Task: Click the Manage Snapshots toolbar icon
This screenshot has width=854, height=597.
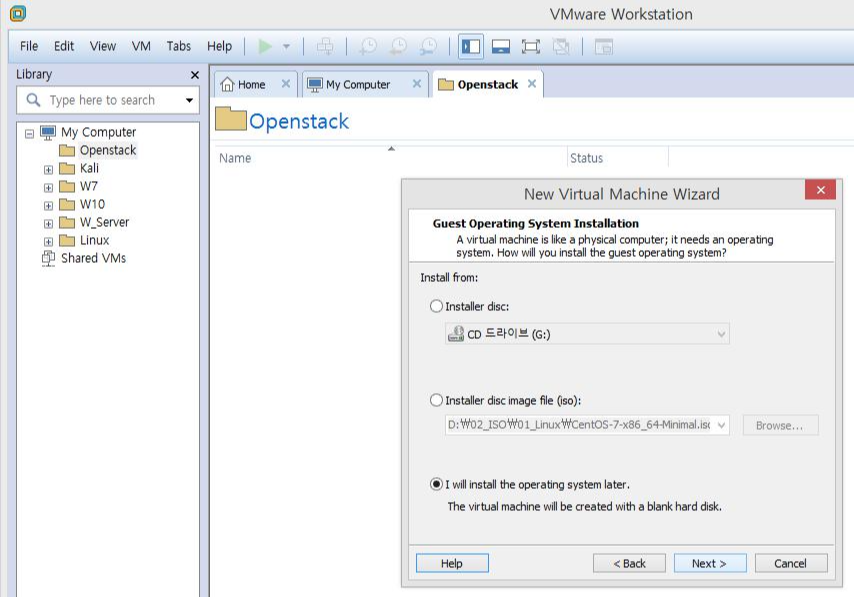Action: 428,47
